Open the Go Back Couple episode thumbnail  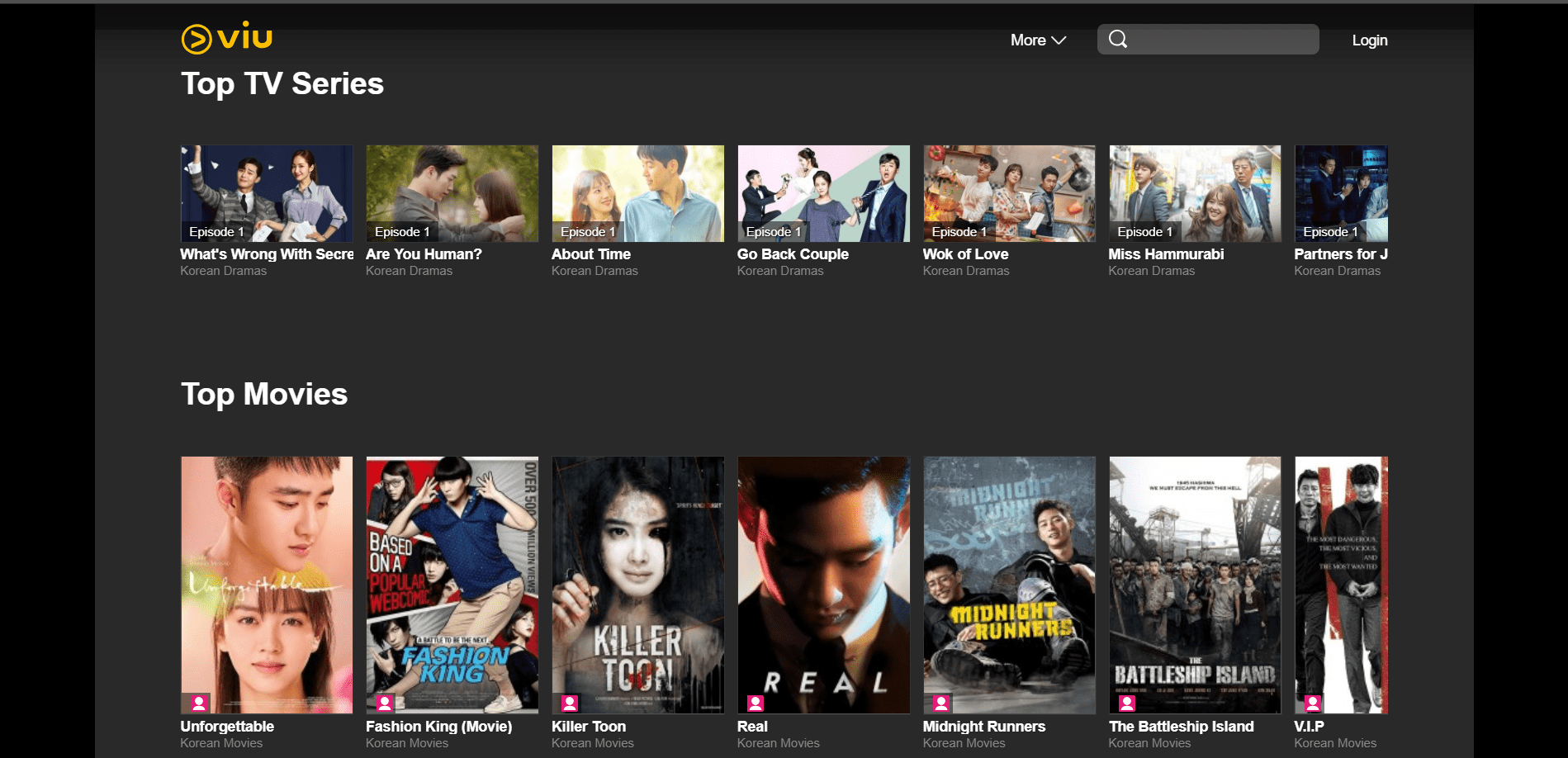click(x=822, y=193)
